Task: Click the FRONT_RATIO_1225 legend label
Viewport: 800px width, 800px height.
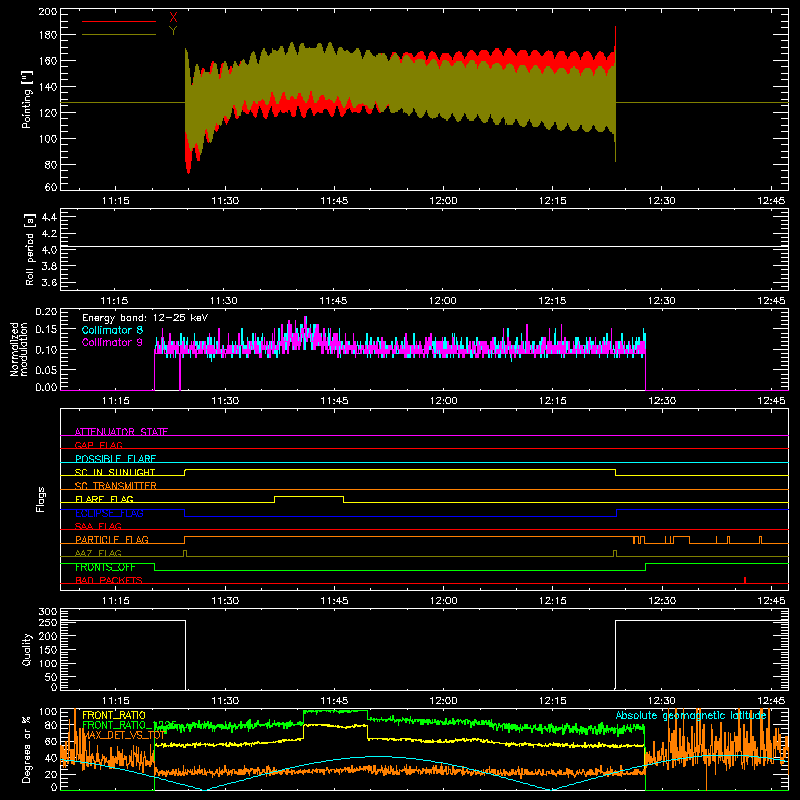Action: click(129, 725)
